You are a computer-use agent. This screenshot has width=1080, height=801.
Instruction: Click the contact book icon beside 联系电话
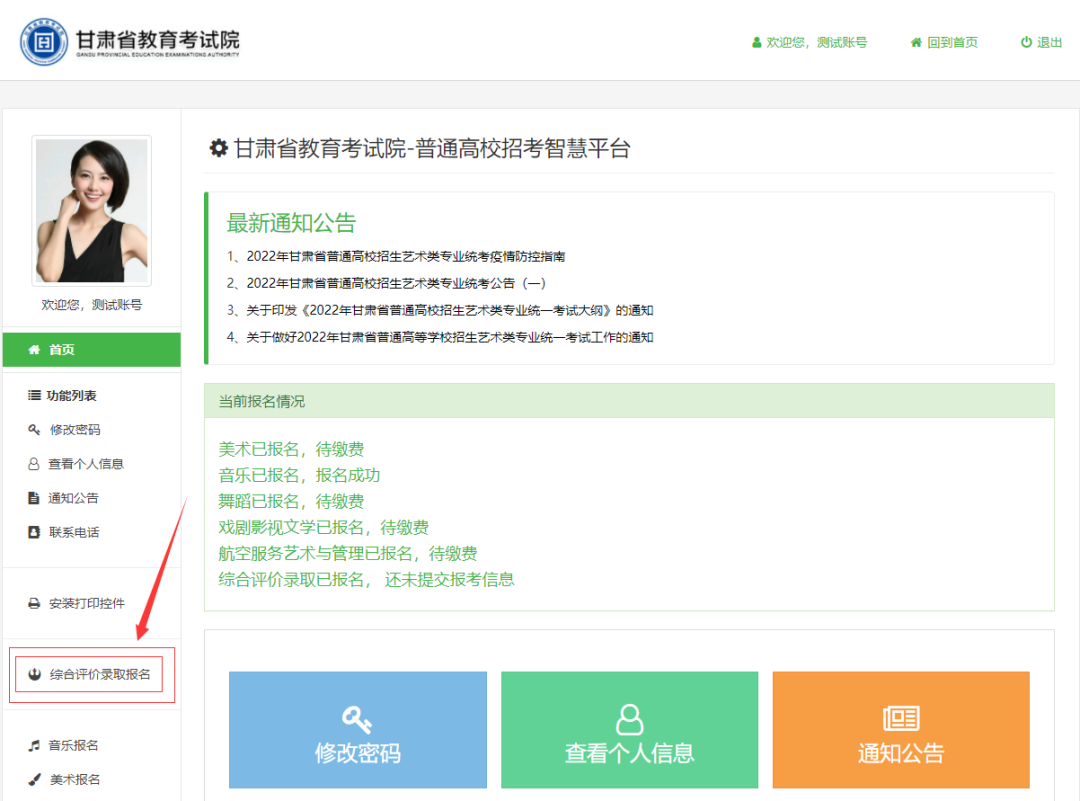coord(34,532)
